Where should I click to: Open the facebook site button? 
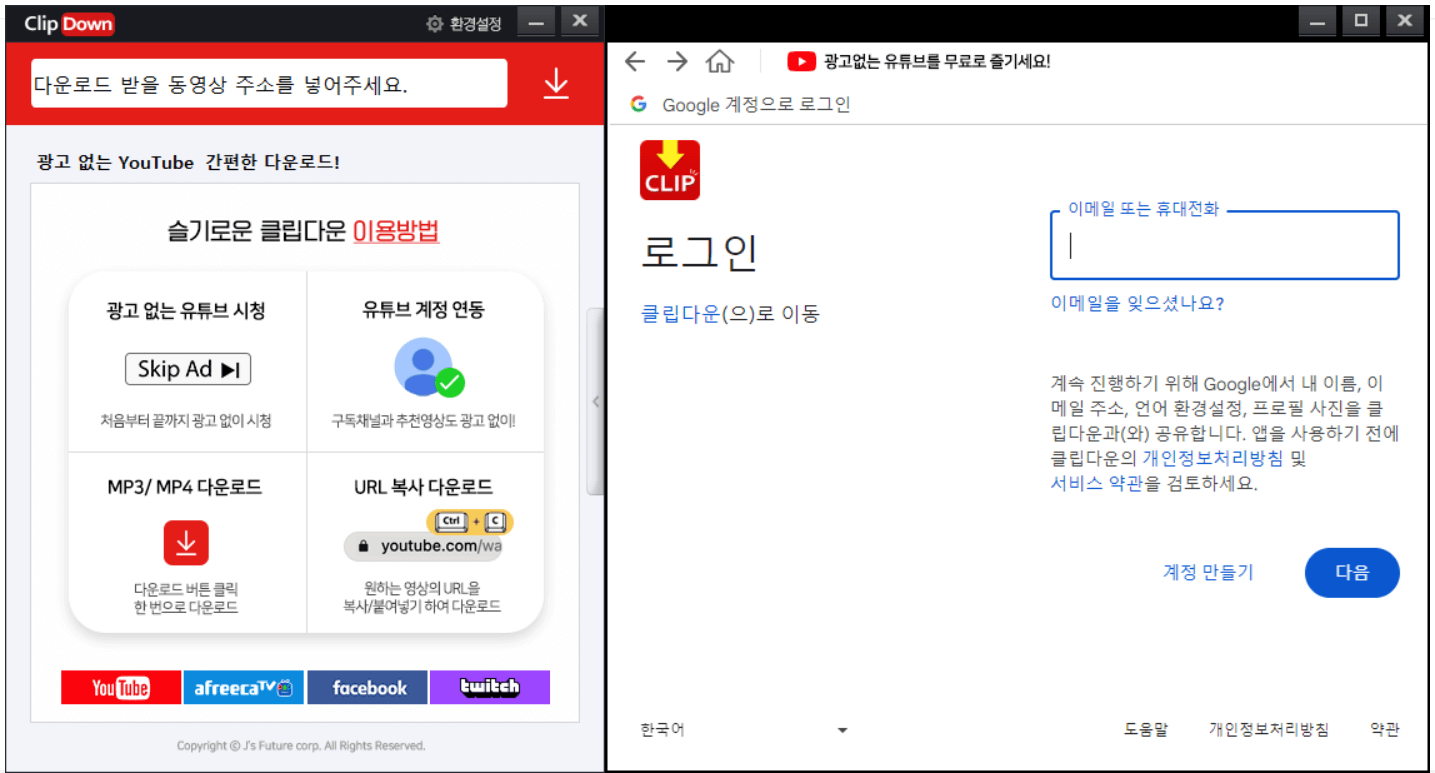[x=368, y=687]
